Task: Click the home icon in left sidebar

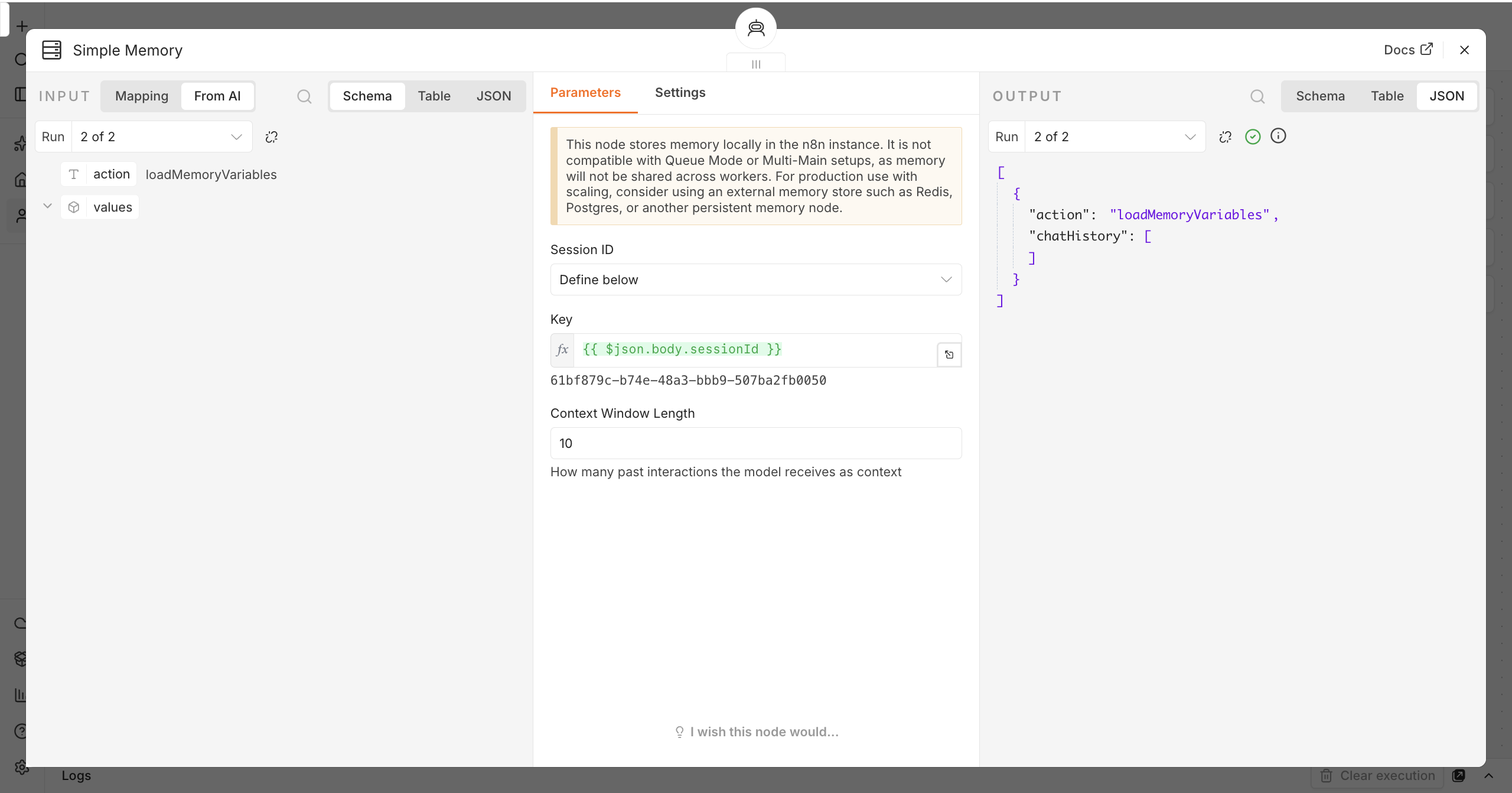Action: [x=21, y=179]
